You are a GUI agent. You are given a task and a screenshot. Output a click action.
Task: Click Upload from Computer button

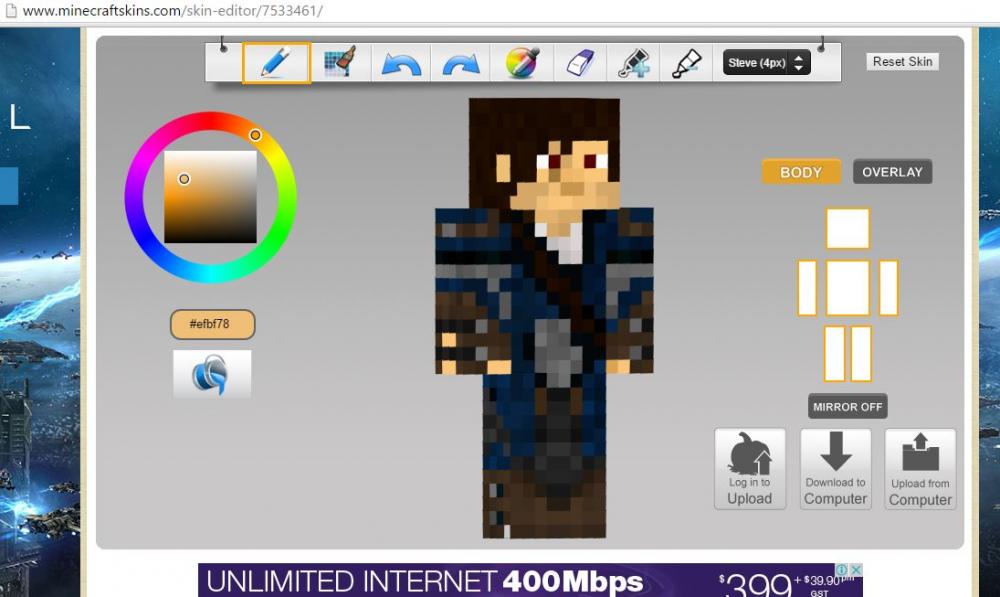click(920, 469)
